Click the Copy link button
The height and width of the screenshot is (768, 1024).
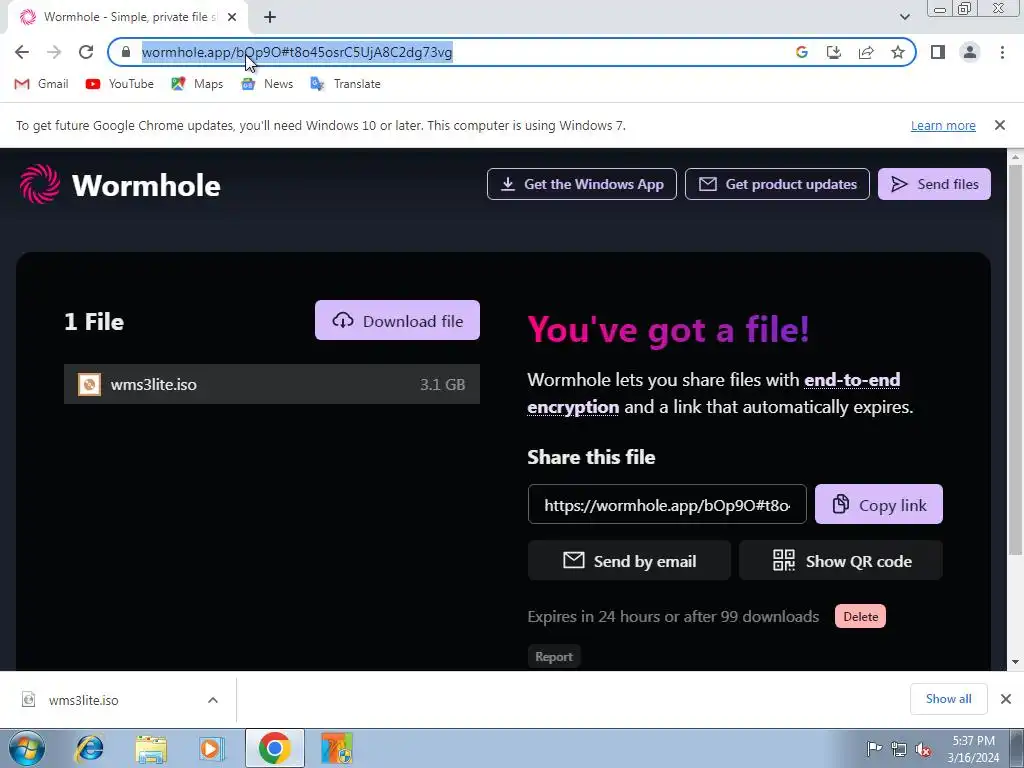click(x=878, y=504)
